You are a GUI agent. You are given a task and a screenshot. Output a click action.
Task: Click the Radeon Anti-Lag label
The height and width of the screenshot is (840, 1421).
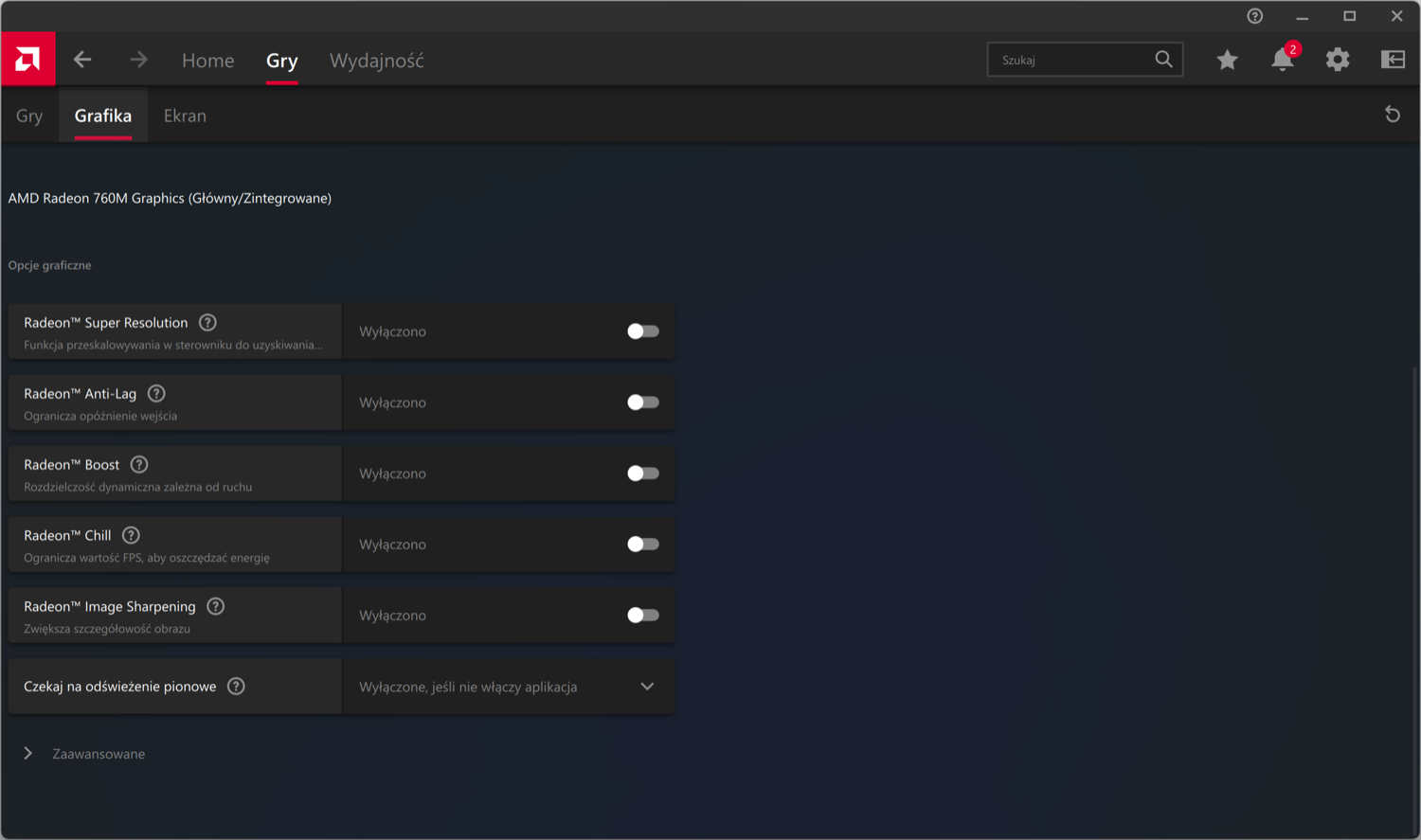tap(81, 394)
